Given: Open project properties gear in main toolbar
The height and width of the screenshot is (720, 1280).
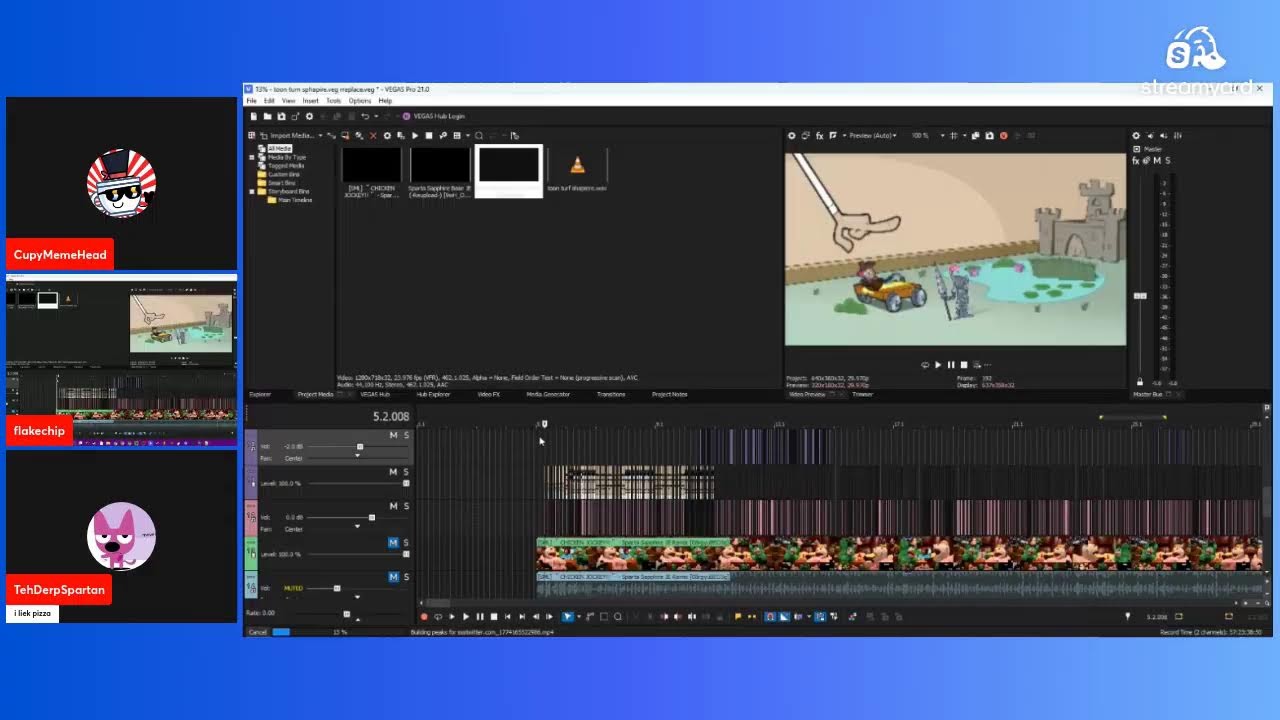Looking at the screenshot, I should click(309, 116).
